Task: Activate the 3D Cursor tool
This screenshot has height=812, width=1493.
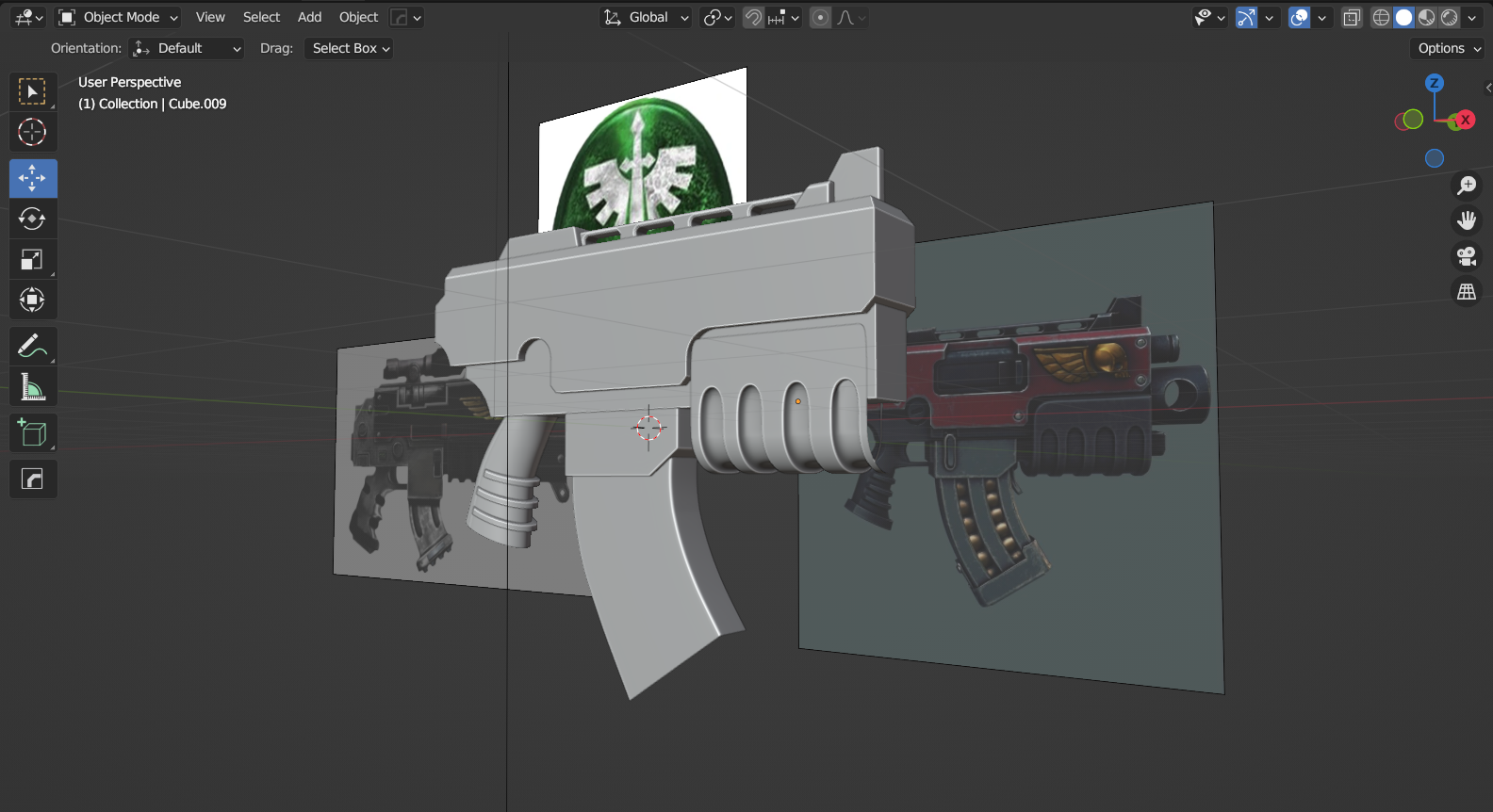Action: 32,132
